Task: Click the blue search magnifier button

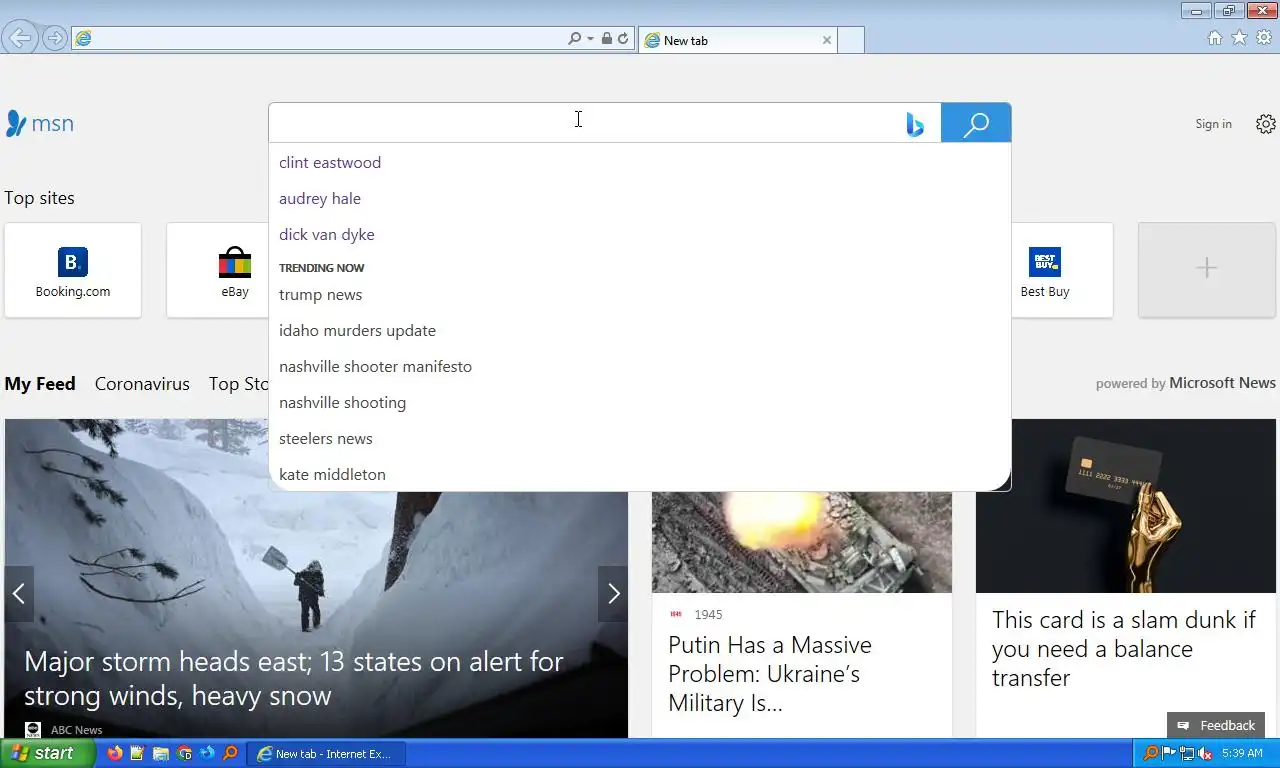Action: 976,123
